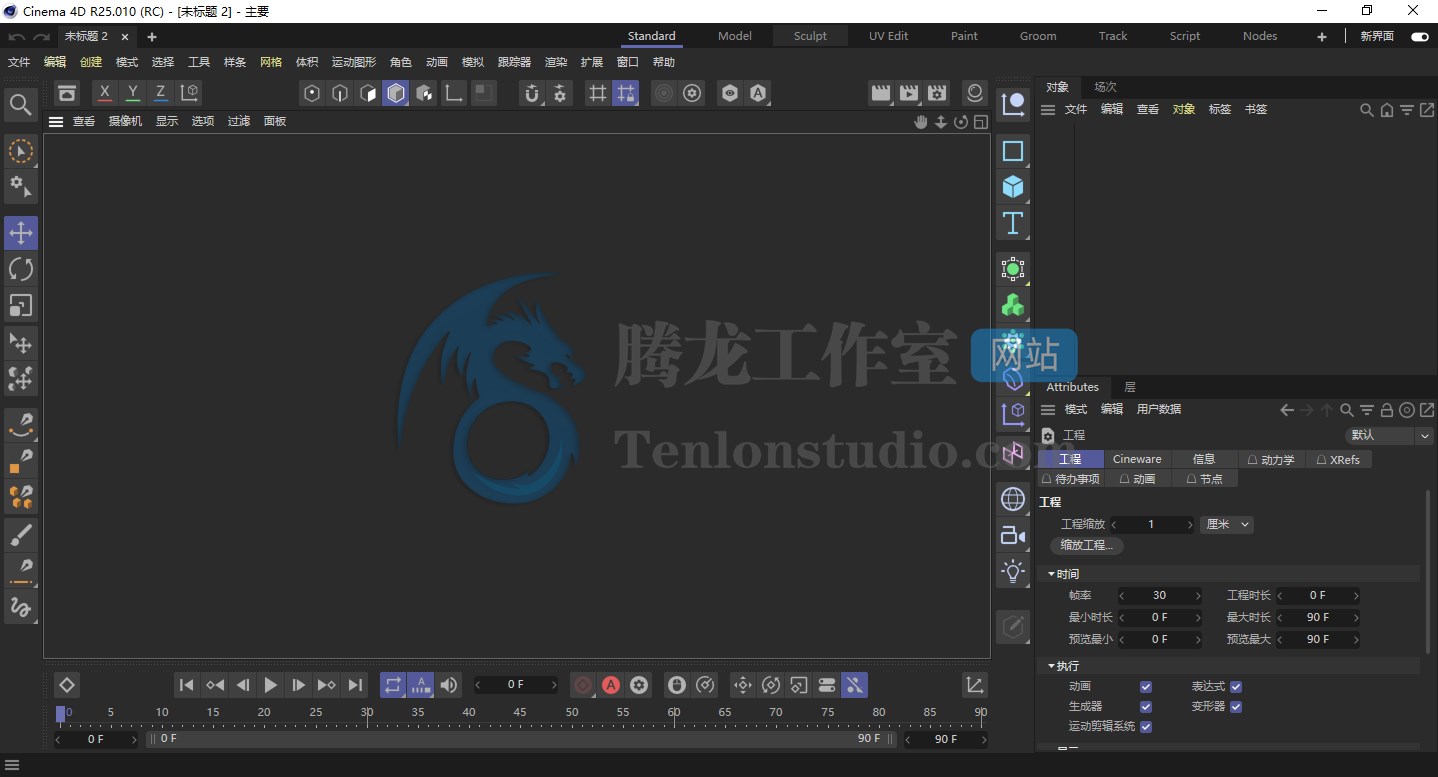Toggle the 变形器 checkbox
Image resolution: width=1438 pixels, height=777 pixels.
pos(1236,707)
